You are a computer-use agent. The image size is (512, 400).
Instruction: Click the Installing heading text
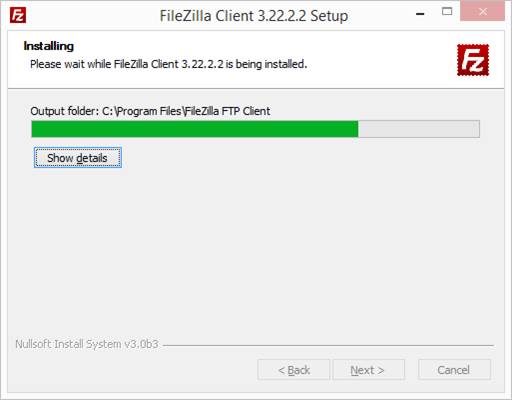click(49, 46)
